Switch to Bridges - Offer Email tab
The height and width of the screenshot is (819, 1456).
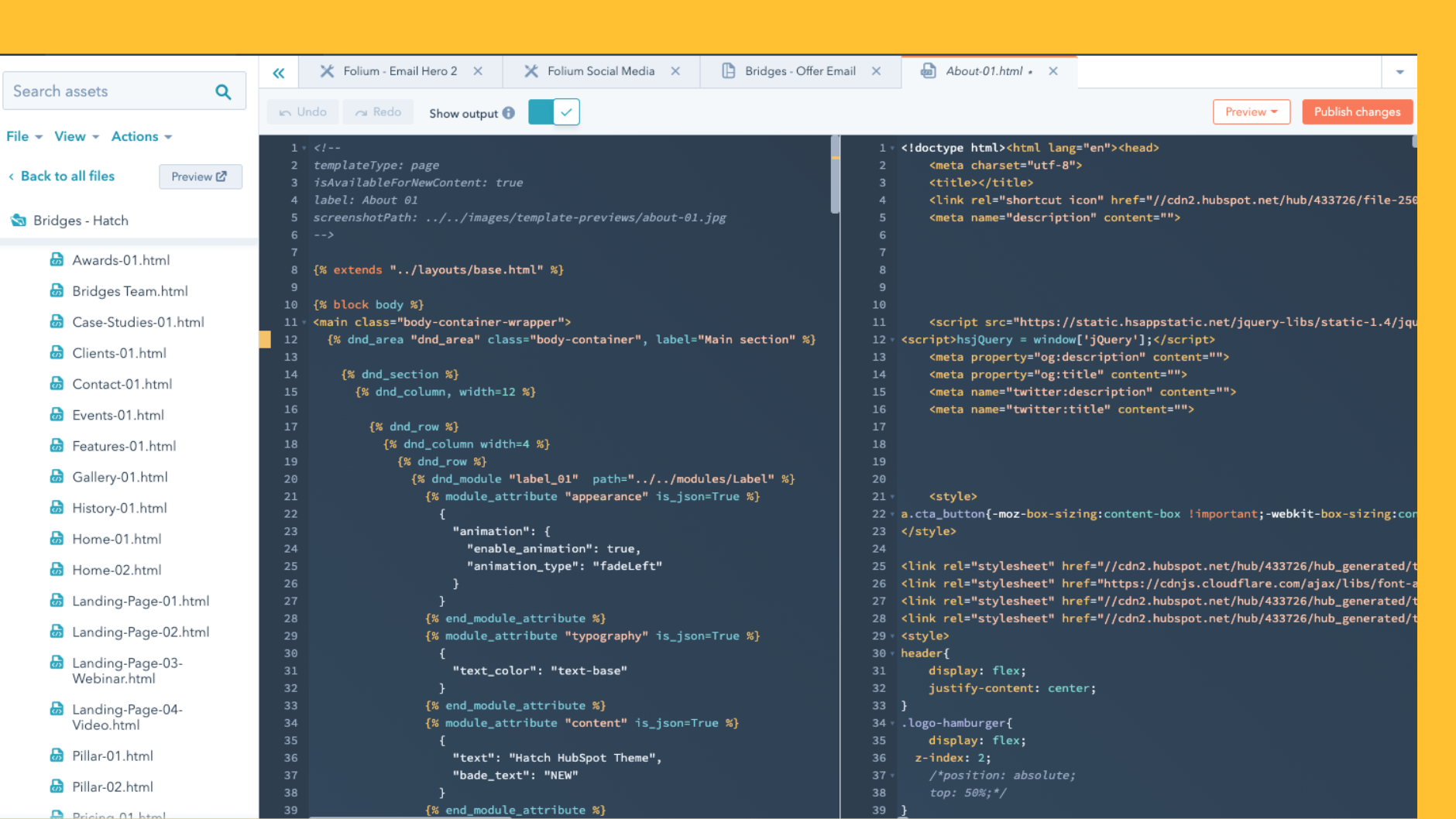tap(800, 71)
